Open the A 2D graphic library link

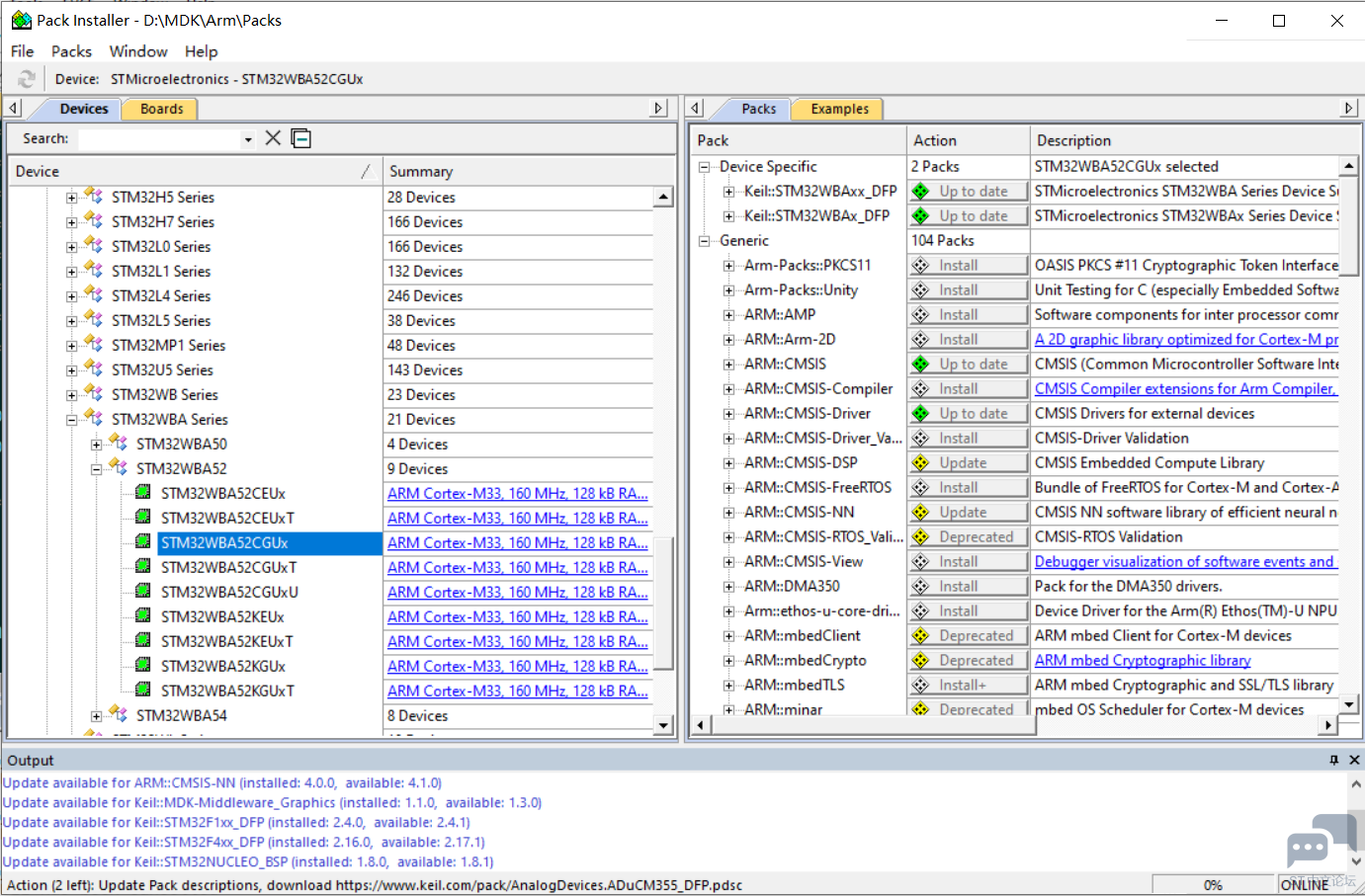click(x=1186, y=340)
